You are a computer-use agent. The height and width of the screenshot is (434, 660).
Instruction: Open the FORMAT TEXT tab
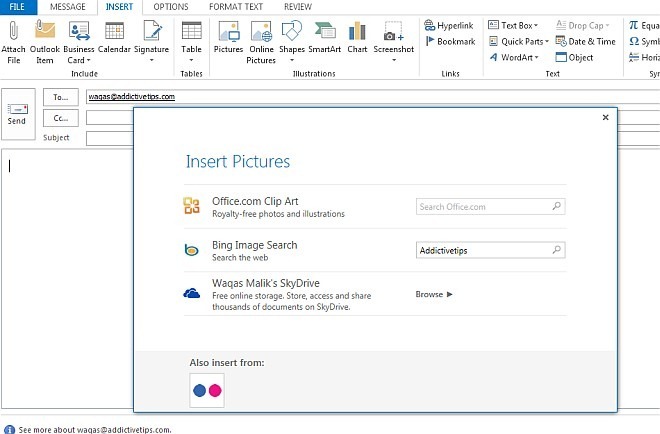coord(236,7)
